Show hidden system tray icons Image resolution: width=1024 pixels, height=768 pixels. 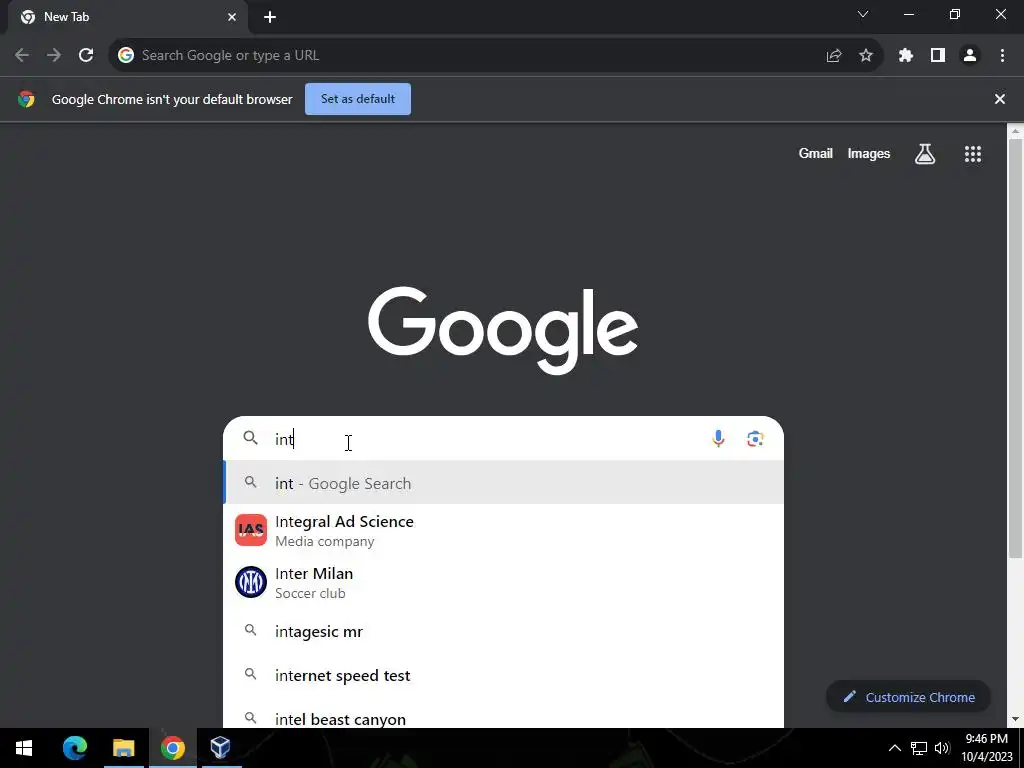pos(895,748)
